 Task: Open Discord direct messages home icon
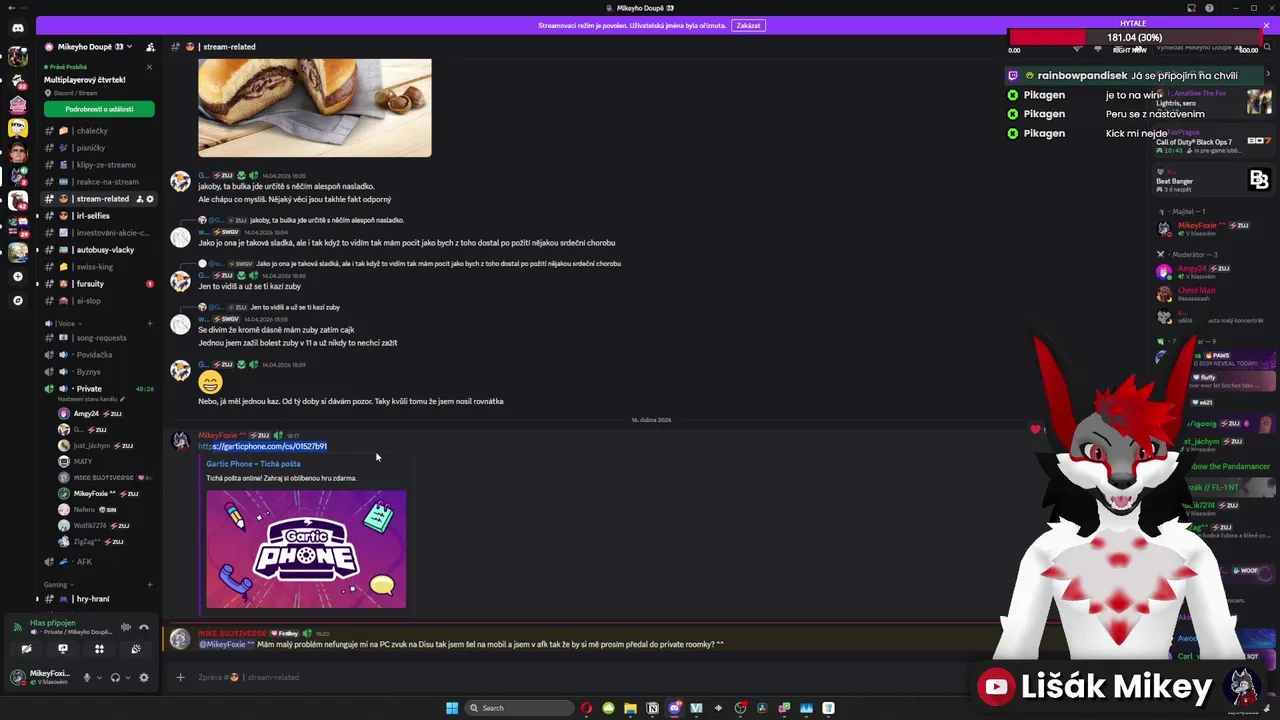pyautogui.click(x=17, y=28)
